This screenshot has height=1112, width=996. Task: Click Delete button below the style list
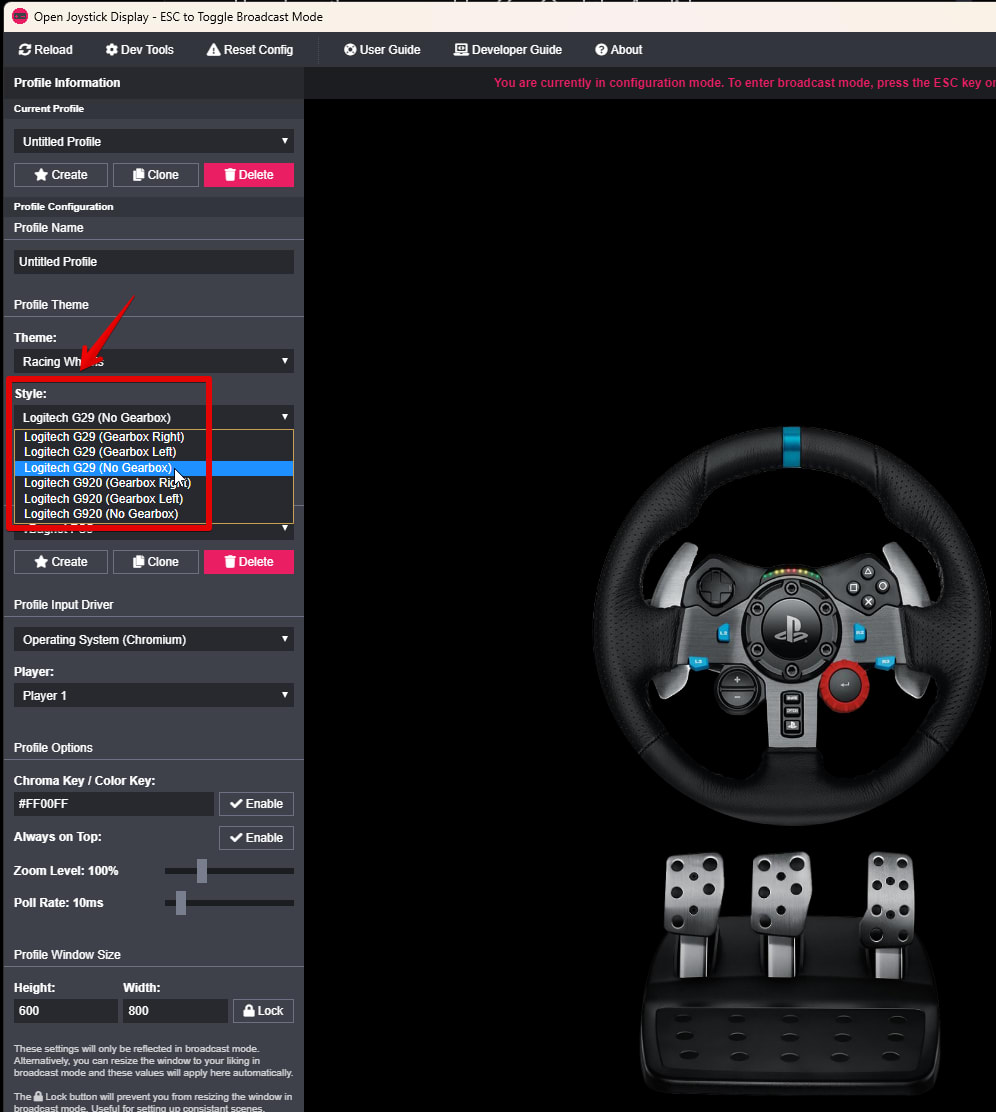pyautogui.click(x=249, y=562)
